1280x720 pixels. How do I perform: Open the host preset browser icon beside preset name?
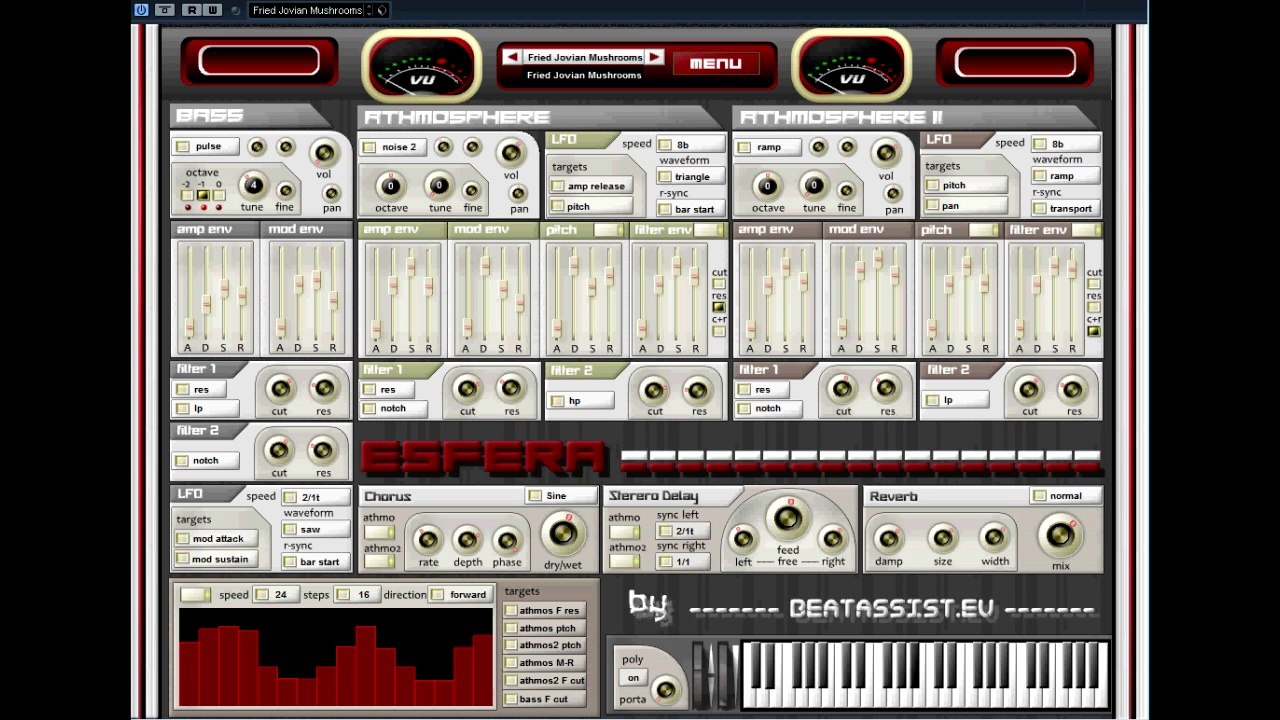tap(382, 10)
